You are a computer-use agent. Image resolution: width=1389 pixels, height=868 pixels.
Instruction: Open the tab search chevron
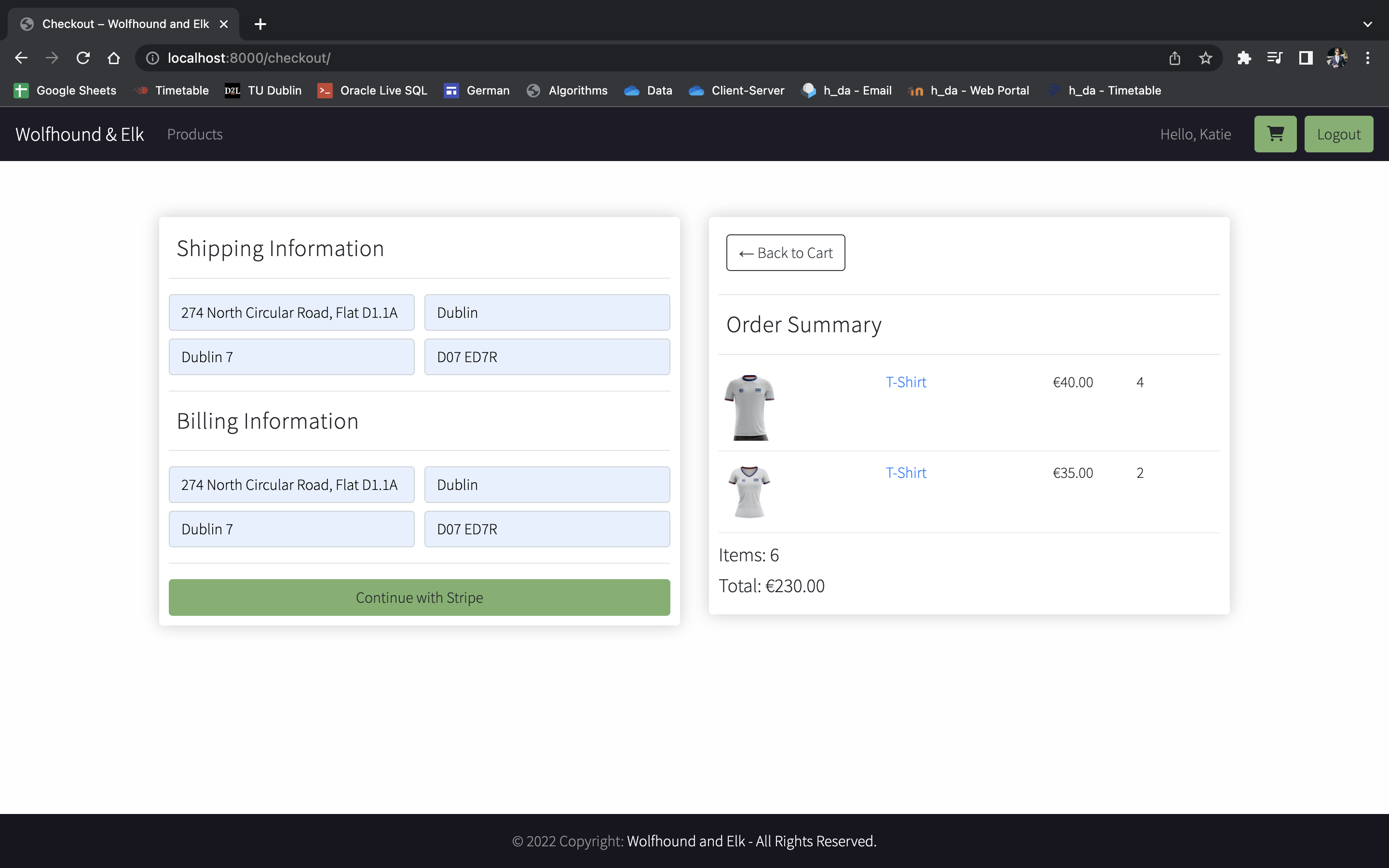(x=1367, y=24)
